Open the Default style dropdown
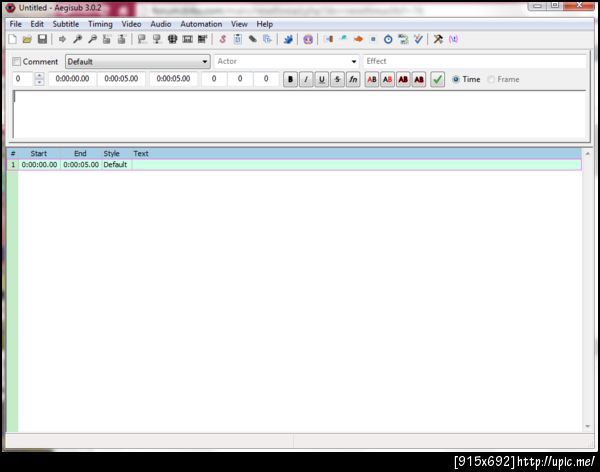 (x=138, y=62)
